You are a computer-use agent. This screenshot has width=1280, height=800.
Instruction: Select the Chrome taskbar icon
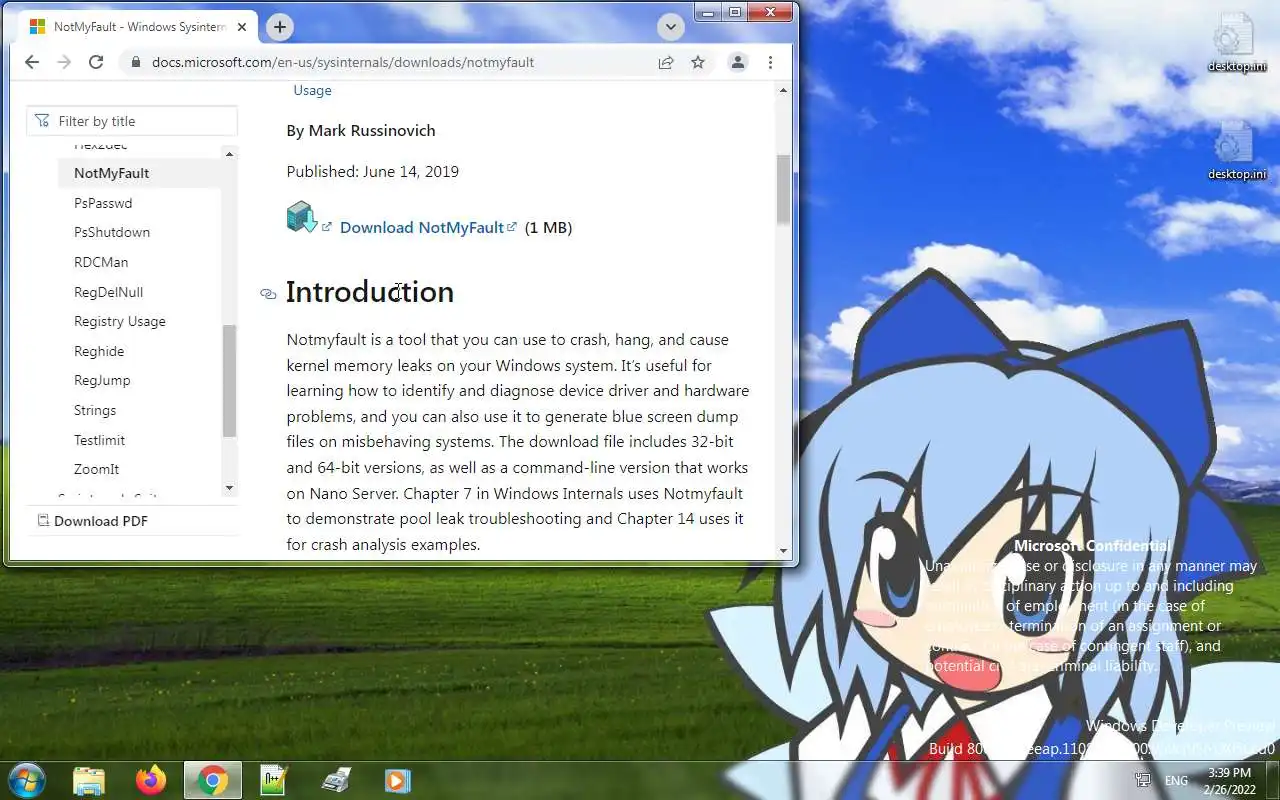tap(212, 780)
